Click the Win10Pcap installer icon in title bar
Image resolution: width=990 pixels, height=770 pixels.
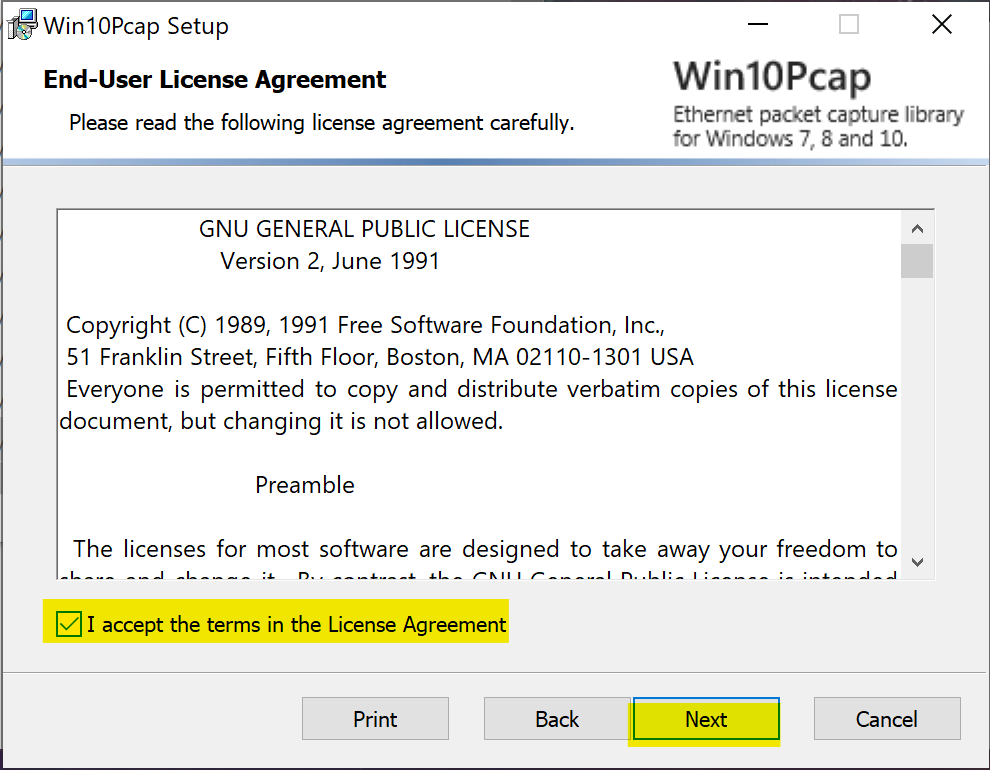pyautogui.click(x=22, y=25)
